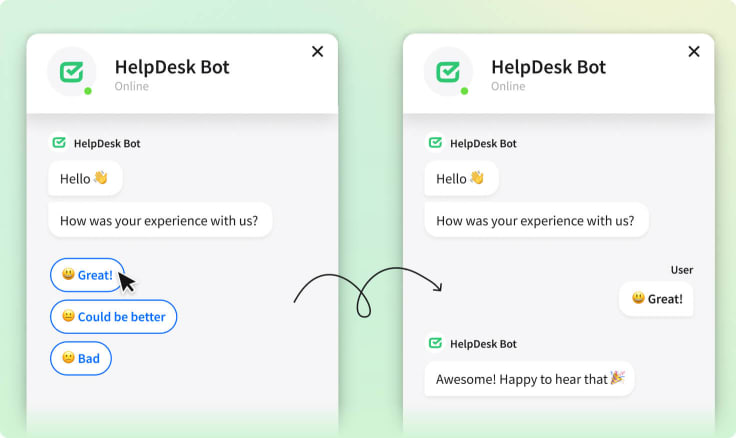Click the Awesome! Happy to hear that message
The width and height of the screenshot is (736, 438).
(x=529, y=378)
